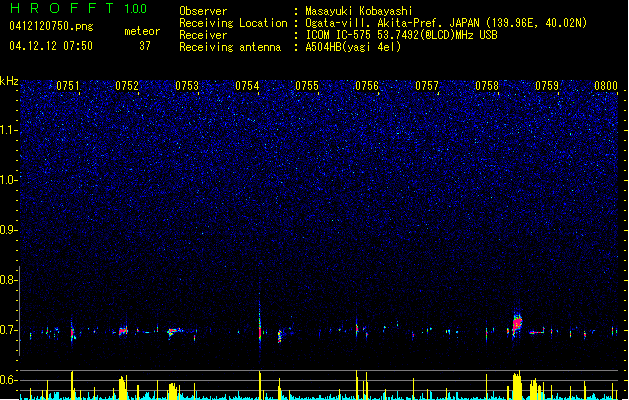Click the 1.1 kHz axis label
The width and height of the screenshot is (629, 400).
coord(8,130)
